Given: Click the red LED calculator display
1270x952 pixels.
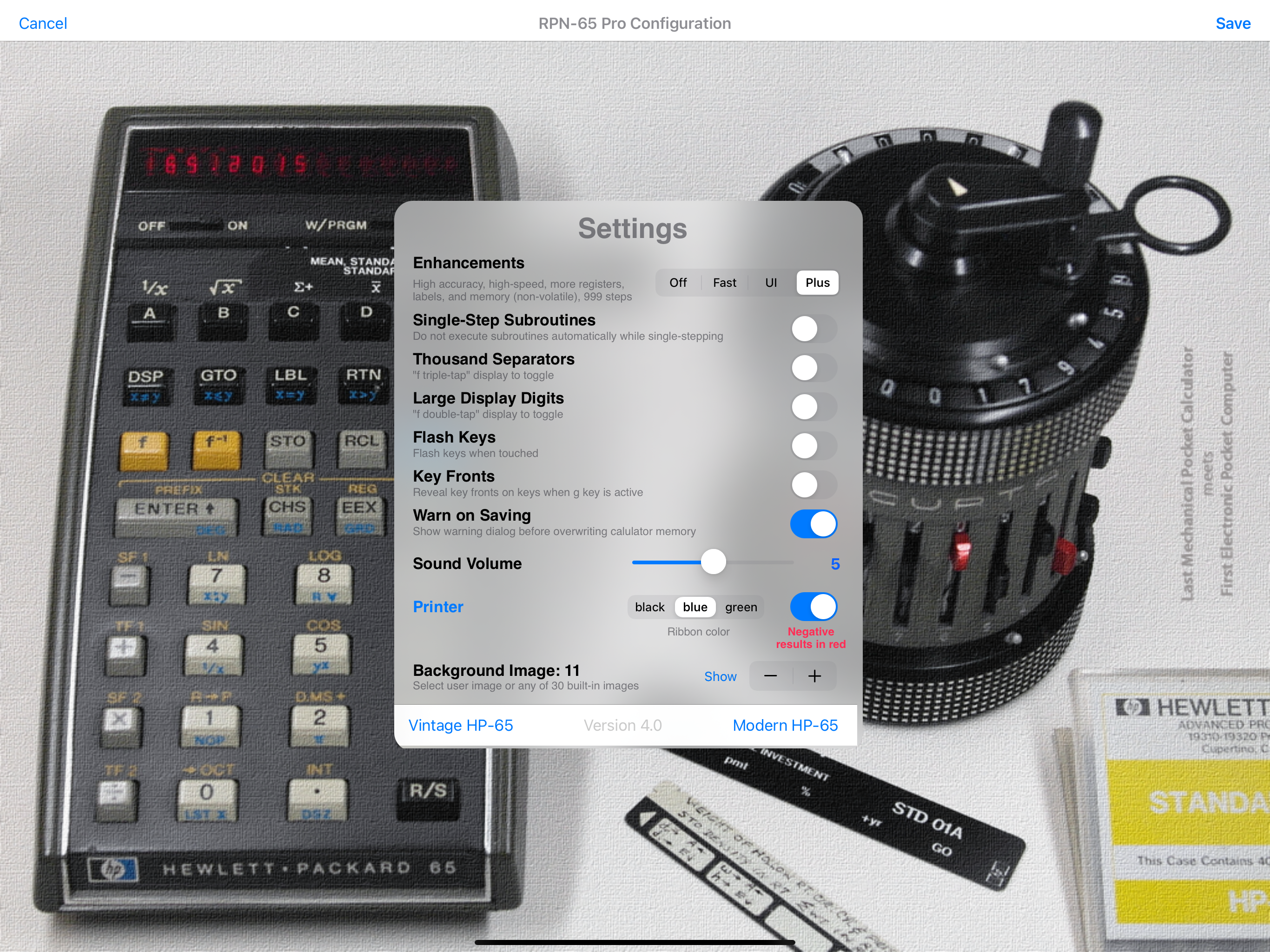Looking at the screenshot, I should click(x=299, y=163).
